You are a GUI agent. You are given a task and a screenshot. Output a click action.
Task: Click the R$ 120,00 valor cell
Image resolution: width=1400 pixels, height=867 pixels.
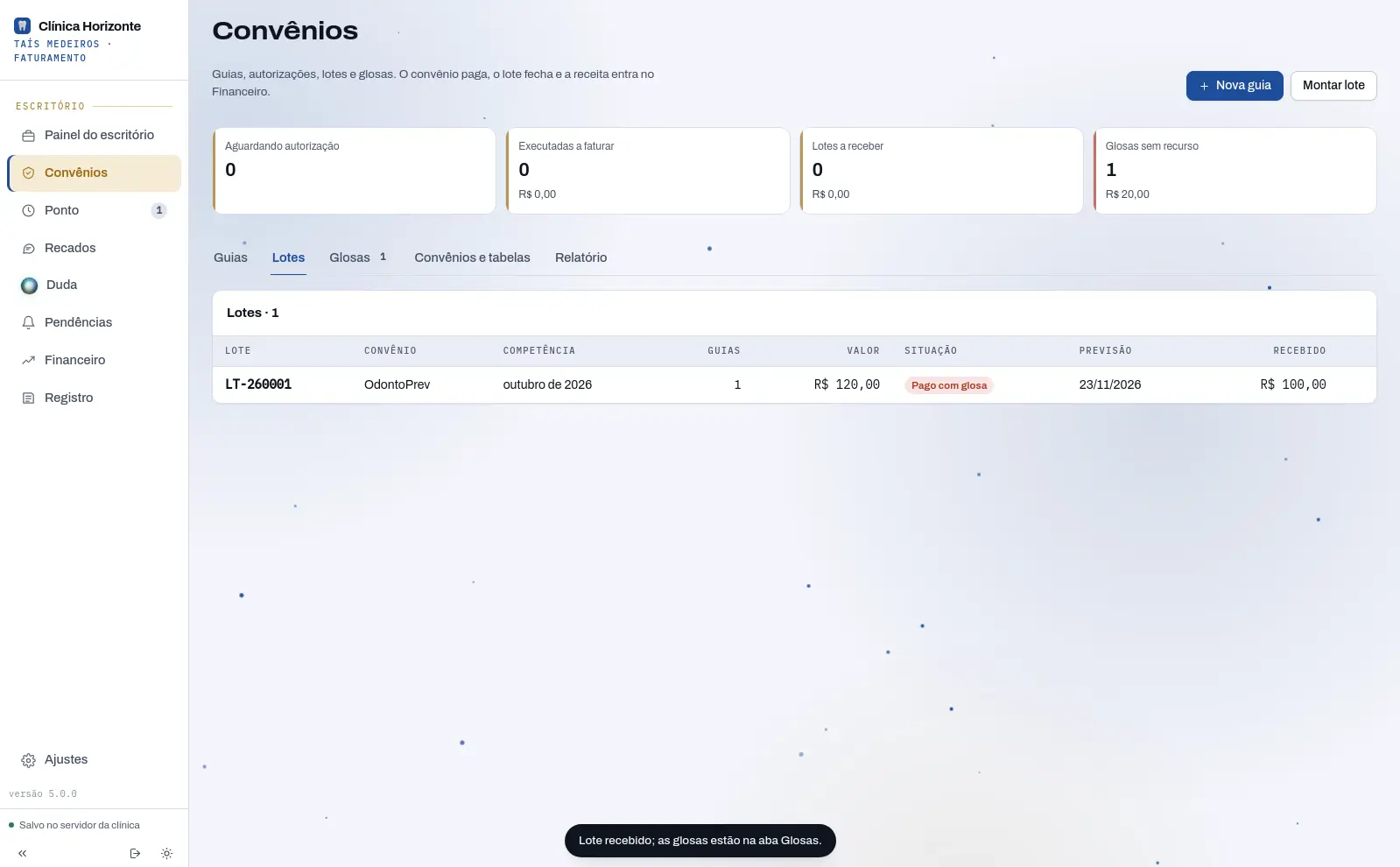(x=847, y=384)
